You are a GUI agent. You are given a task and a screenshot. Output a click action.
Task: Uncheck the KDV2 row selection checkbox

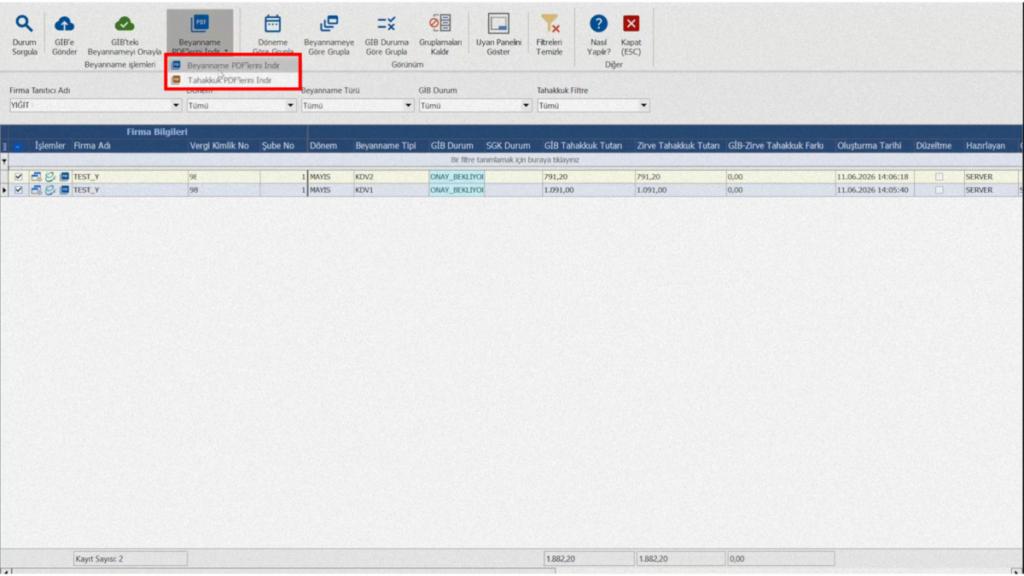pyautogui.click(x=18, y=176)
